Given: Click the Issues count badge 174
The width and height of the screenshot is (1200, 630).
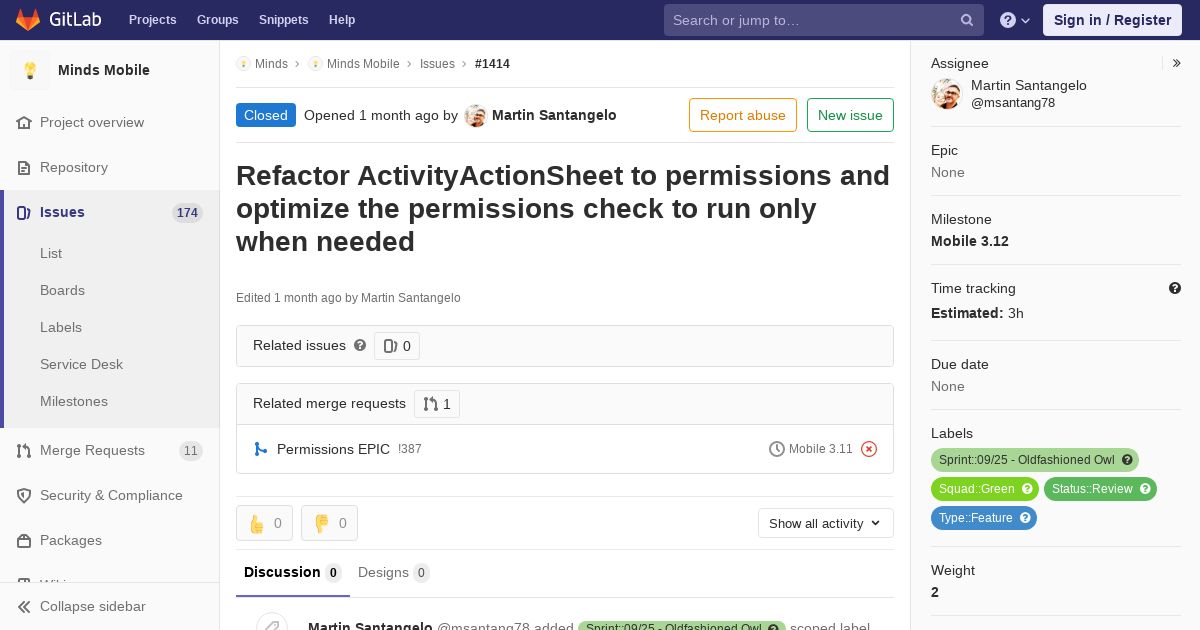Looking at the screenshot, I should pyautogui.click(x=187, y=213).
